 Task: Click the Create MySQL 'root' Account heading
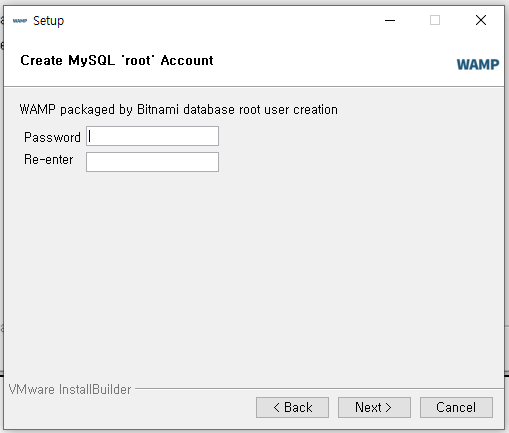pos(117,61)
